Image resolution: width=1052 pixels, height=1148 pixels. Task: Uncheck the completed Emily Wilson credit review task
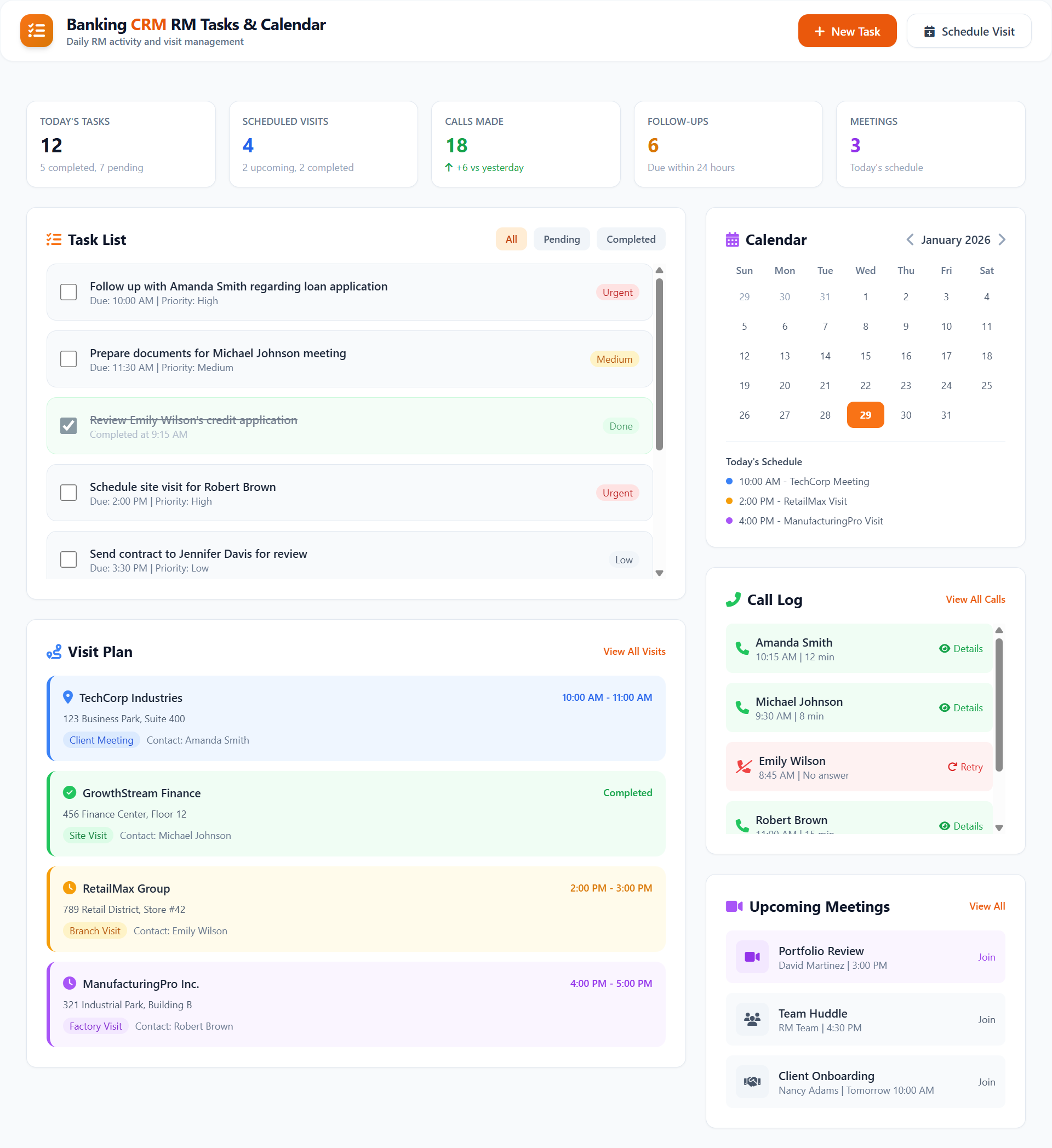click(x=68, y=425)
